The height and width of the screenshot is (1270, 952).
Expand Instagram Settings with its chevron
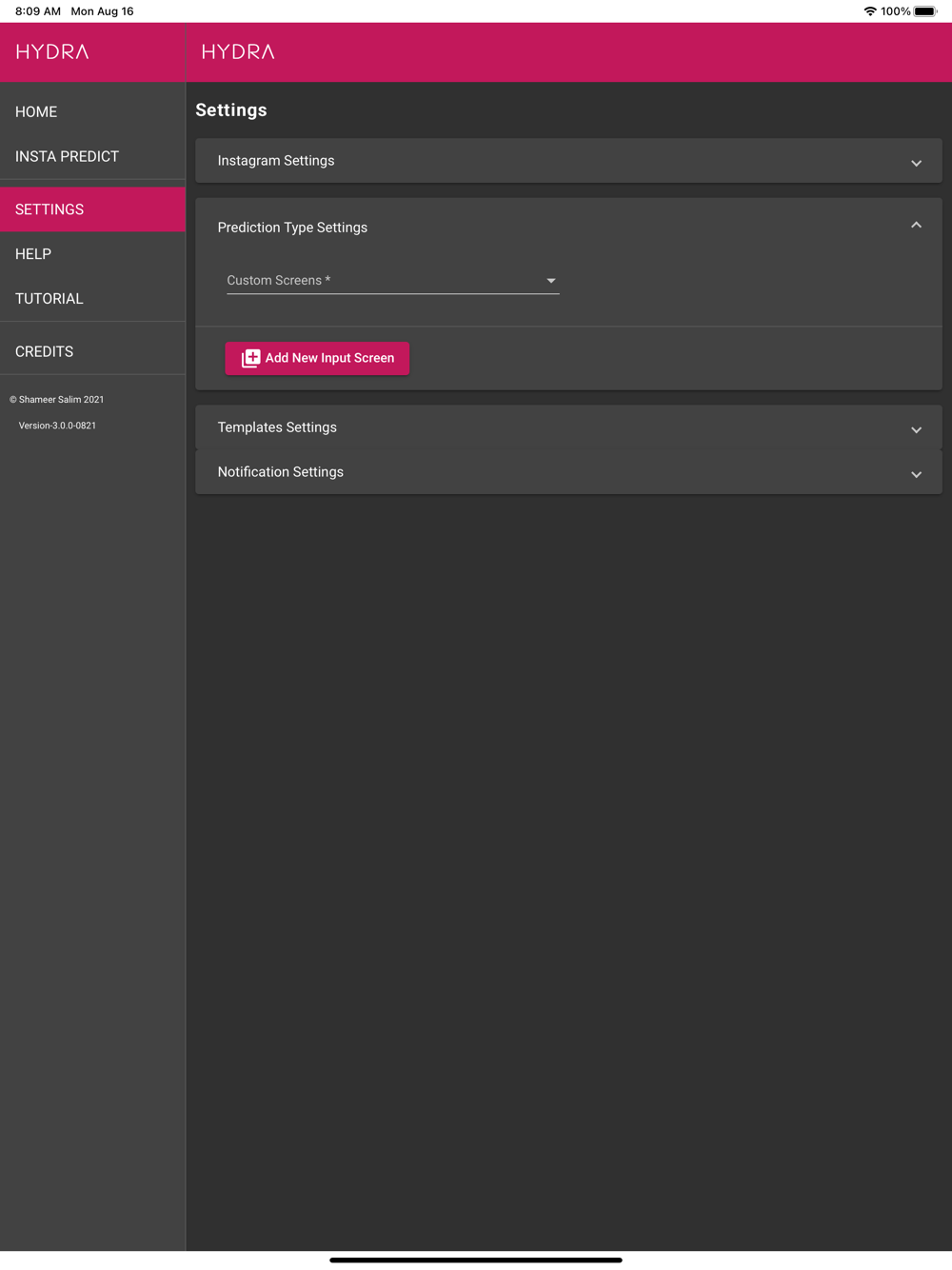pos(916,163)
